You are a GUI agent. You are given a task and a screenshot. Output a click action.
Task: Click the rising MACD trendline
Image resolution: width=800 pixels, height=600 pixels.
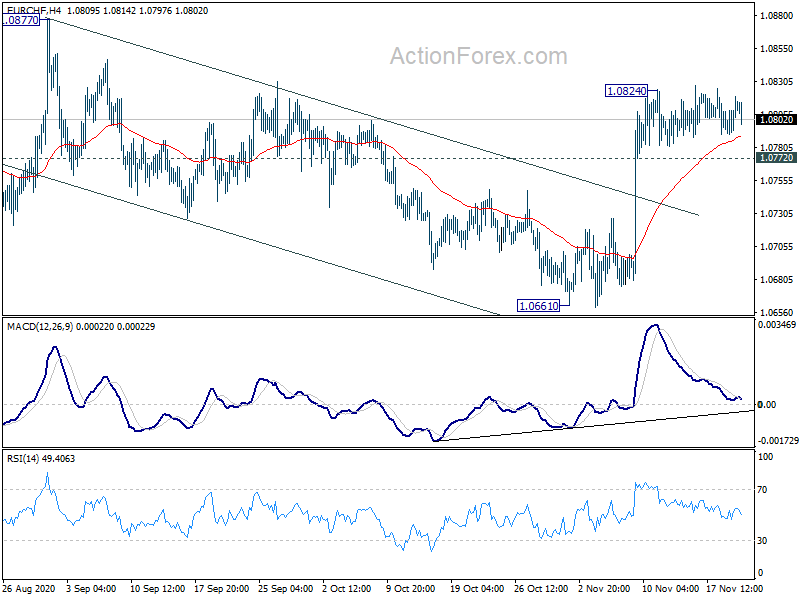pyautogui.click(x=596, y=425)
